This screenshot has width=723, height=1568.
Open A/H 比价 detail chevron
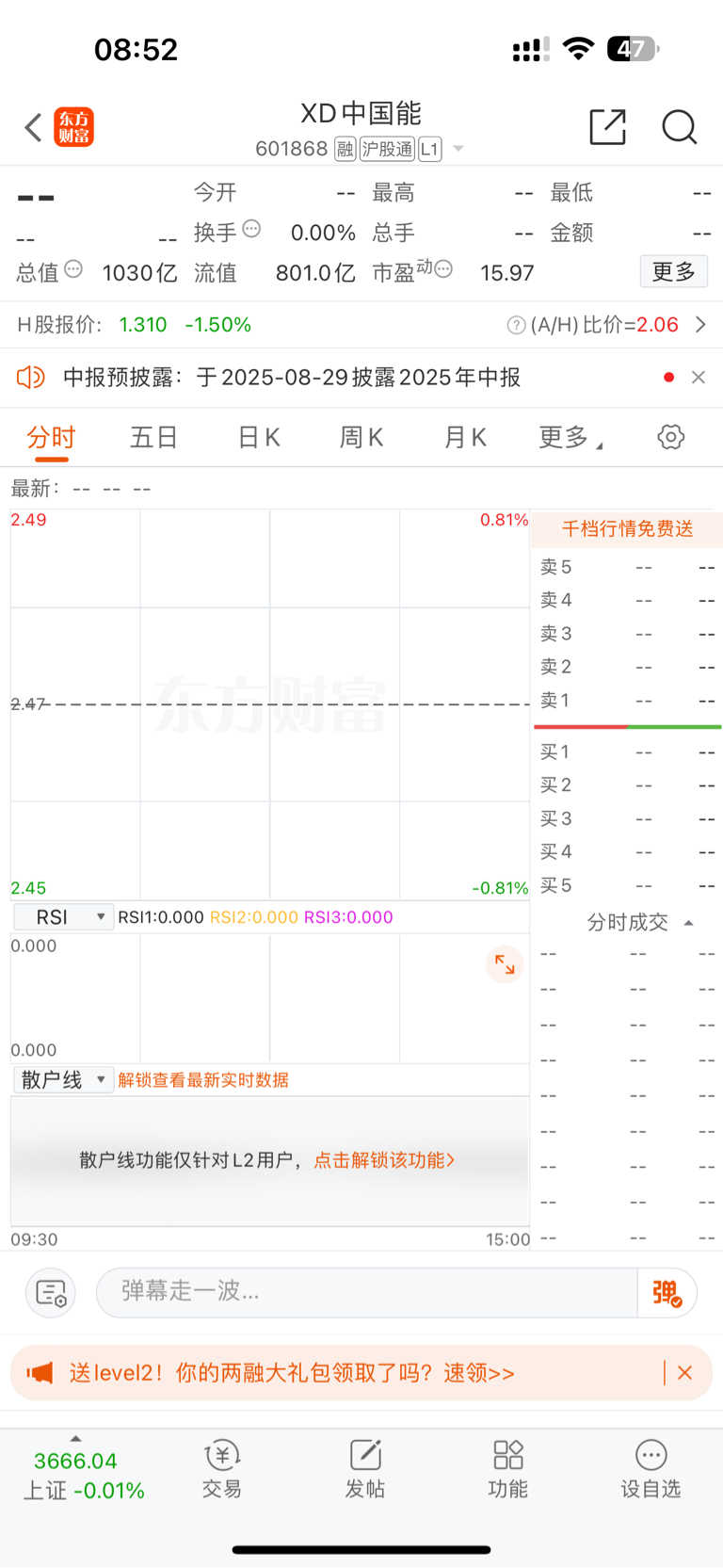(x=700, y=325)
